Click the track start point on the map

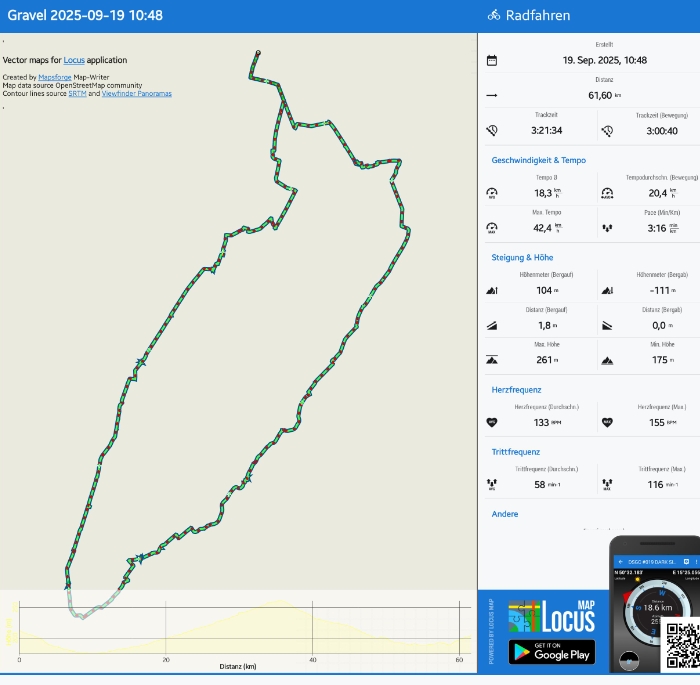click(x=258, y=52)
